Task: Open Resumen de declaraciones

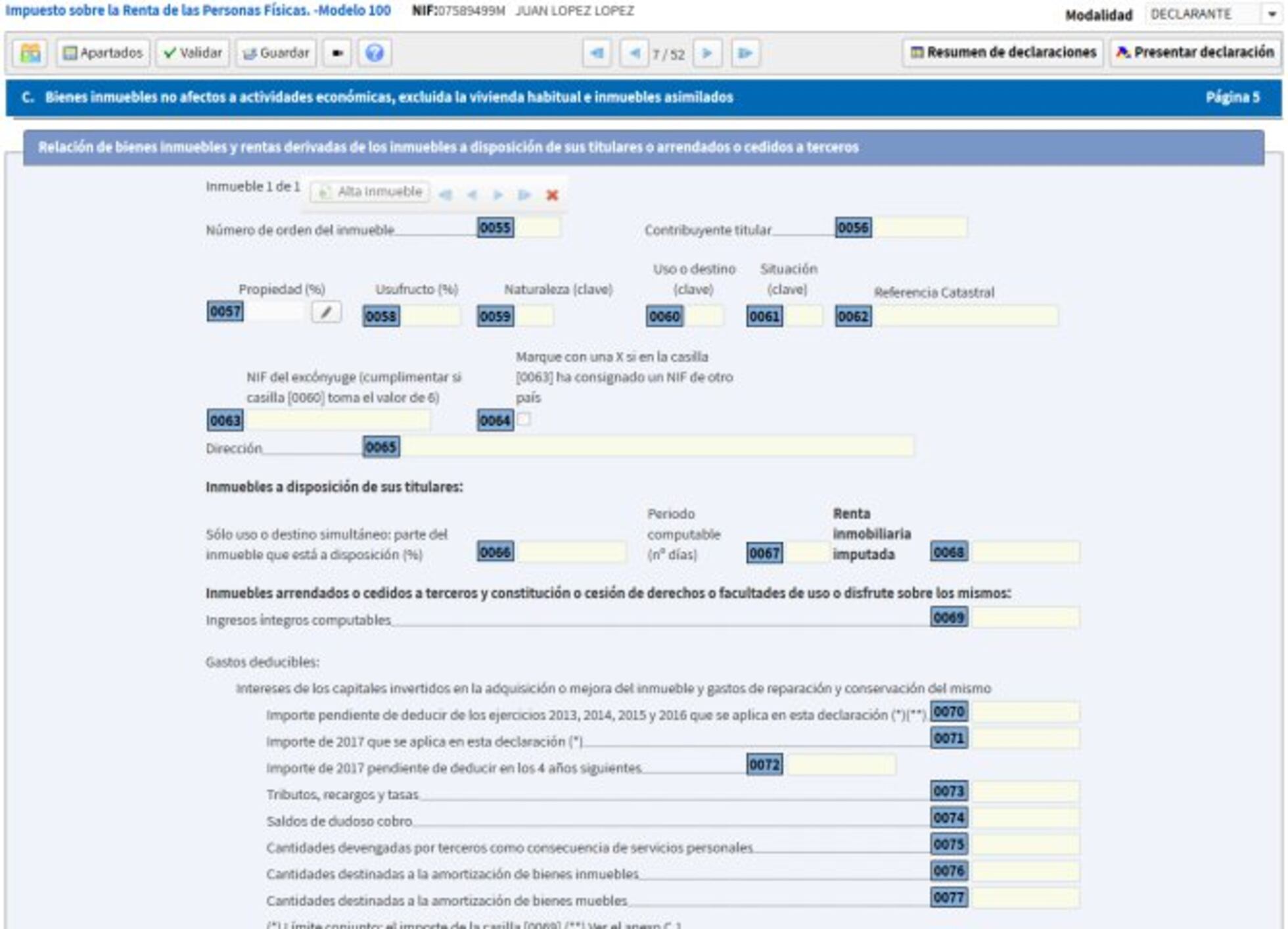Action: (1003, 53)
